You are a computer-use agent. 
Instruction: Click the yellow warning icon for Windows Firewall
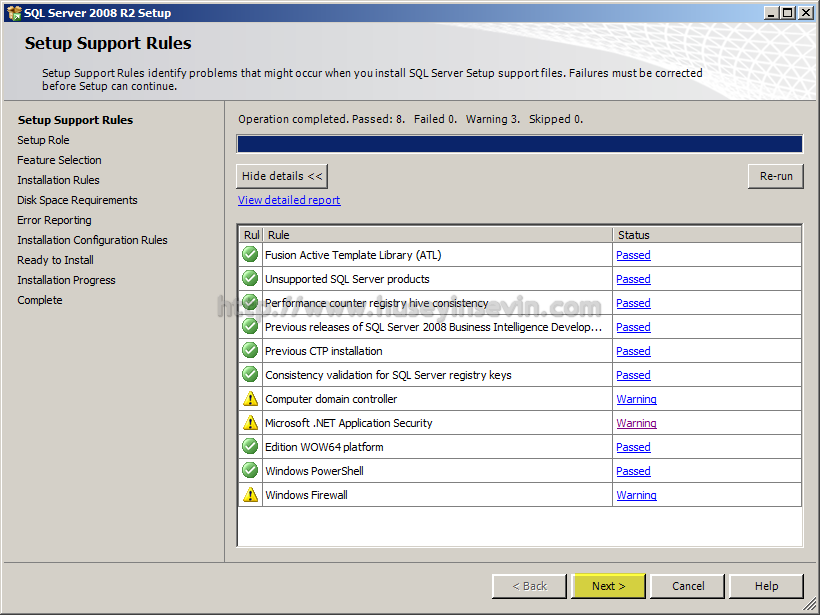tap(250, 495)
